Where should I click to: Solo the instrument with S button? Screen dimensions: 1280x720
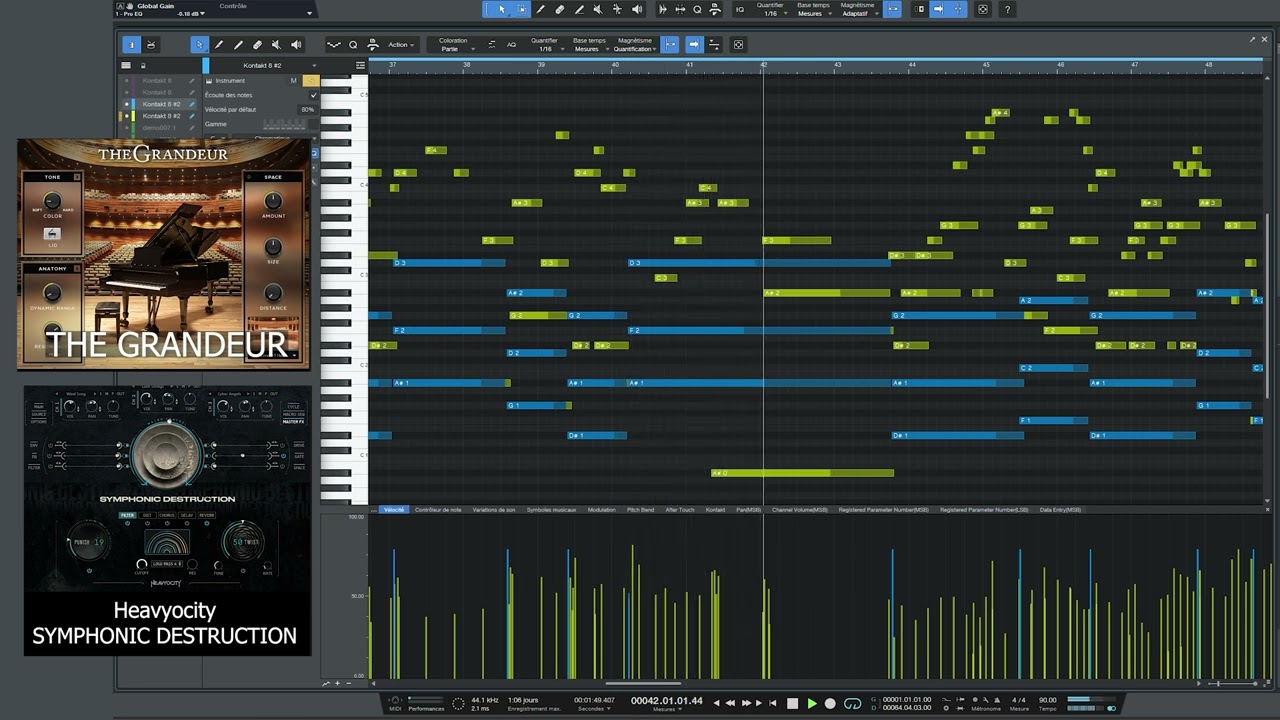[x=311, y=80]
